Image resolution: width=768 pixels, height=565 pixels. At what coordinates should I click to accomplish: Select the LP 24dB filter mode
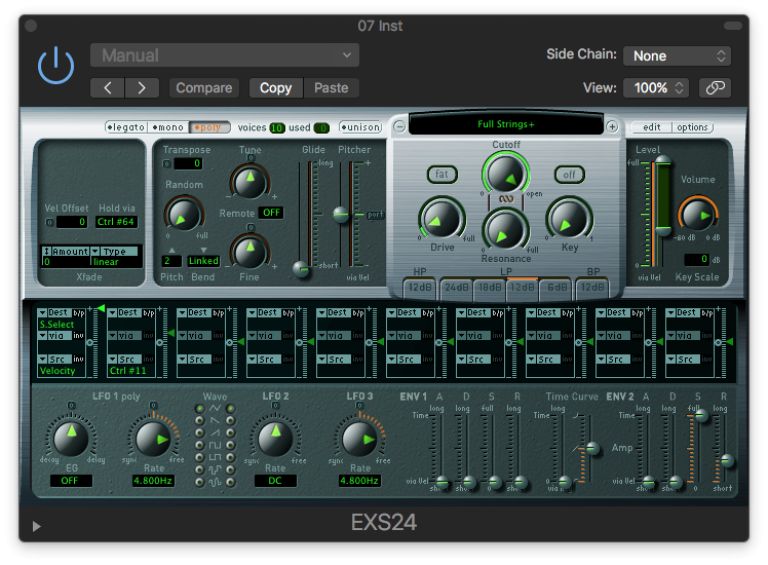(456, 287)
